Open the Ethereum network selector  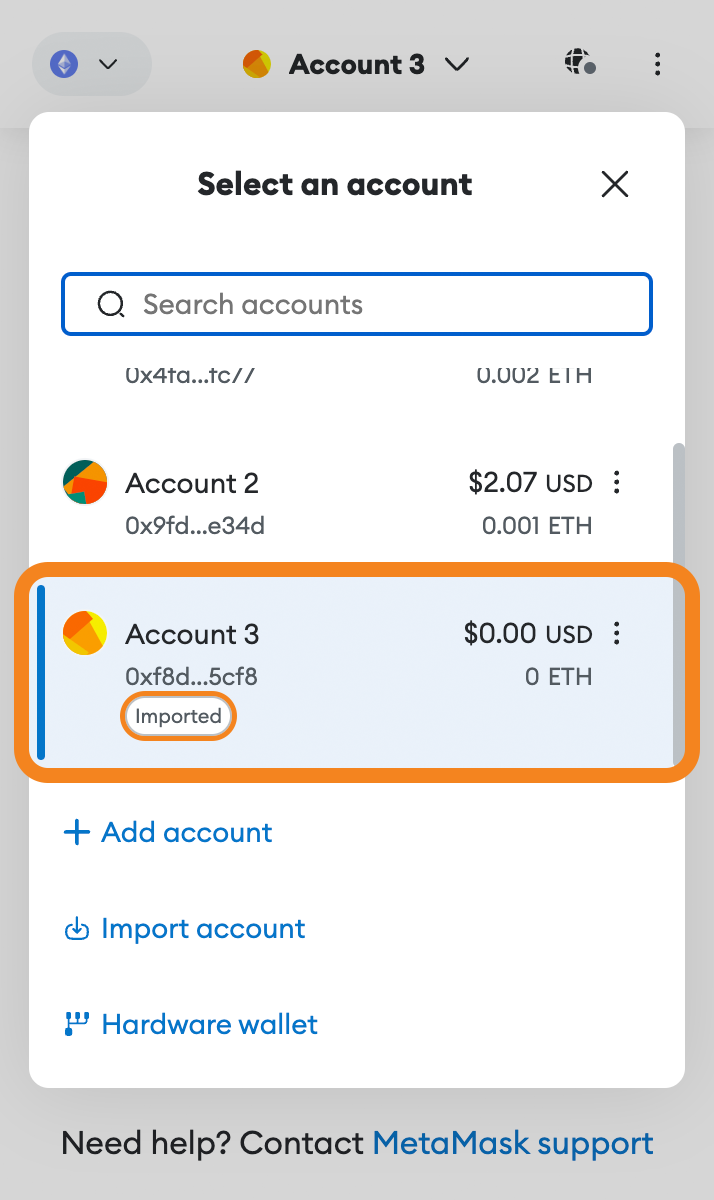pos(90,65)
